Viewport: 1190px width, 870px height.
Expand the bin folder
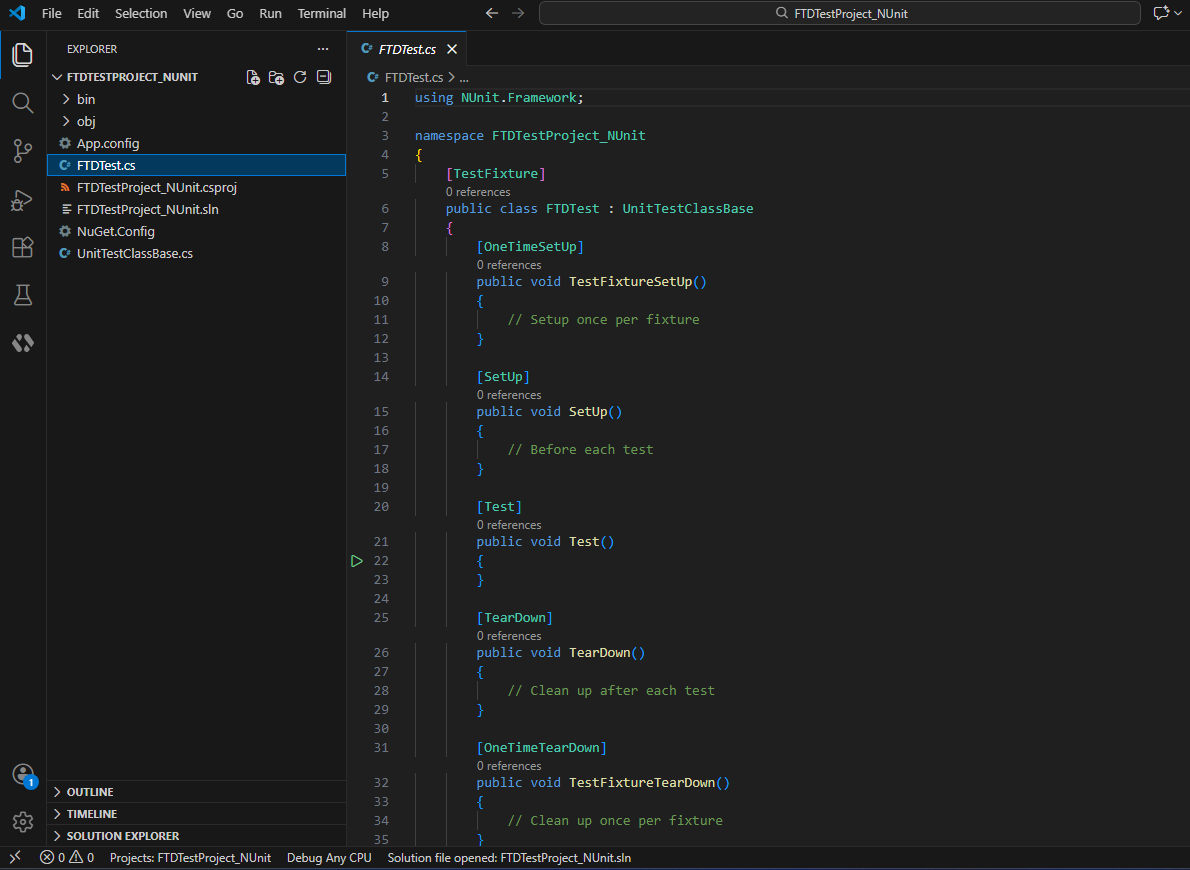coord(86,99)
